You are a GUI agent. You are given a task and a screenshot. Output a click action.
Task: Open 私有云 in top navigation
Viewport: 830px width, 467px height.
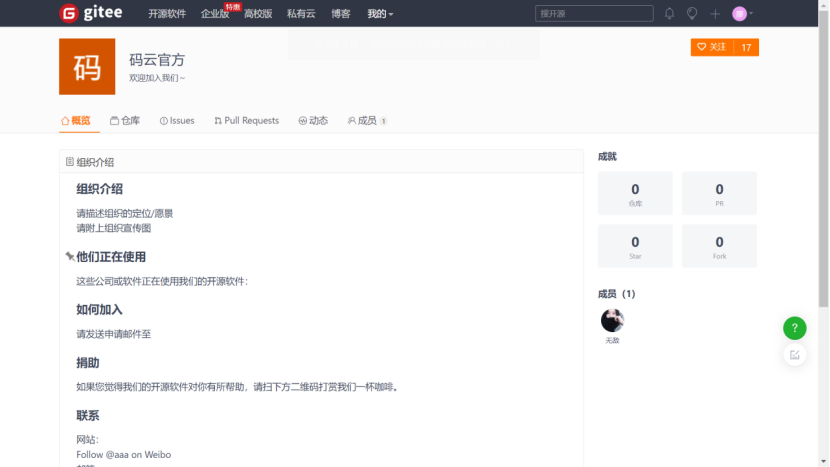click(301, 14)
